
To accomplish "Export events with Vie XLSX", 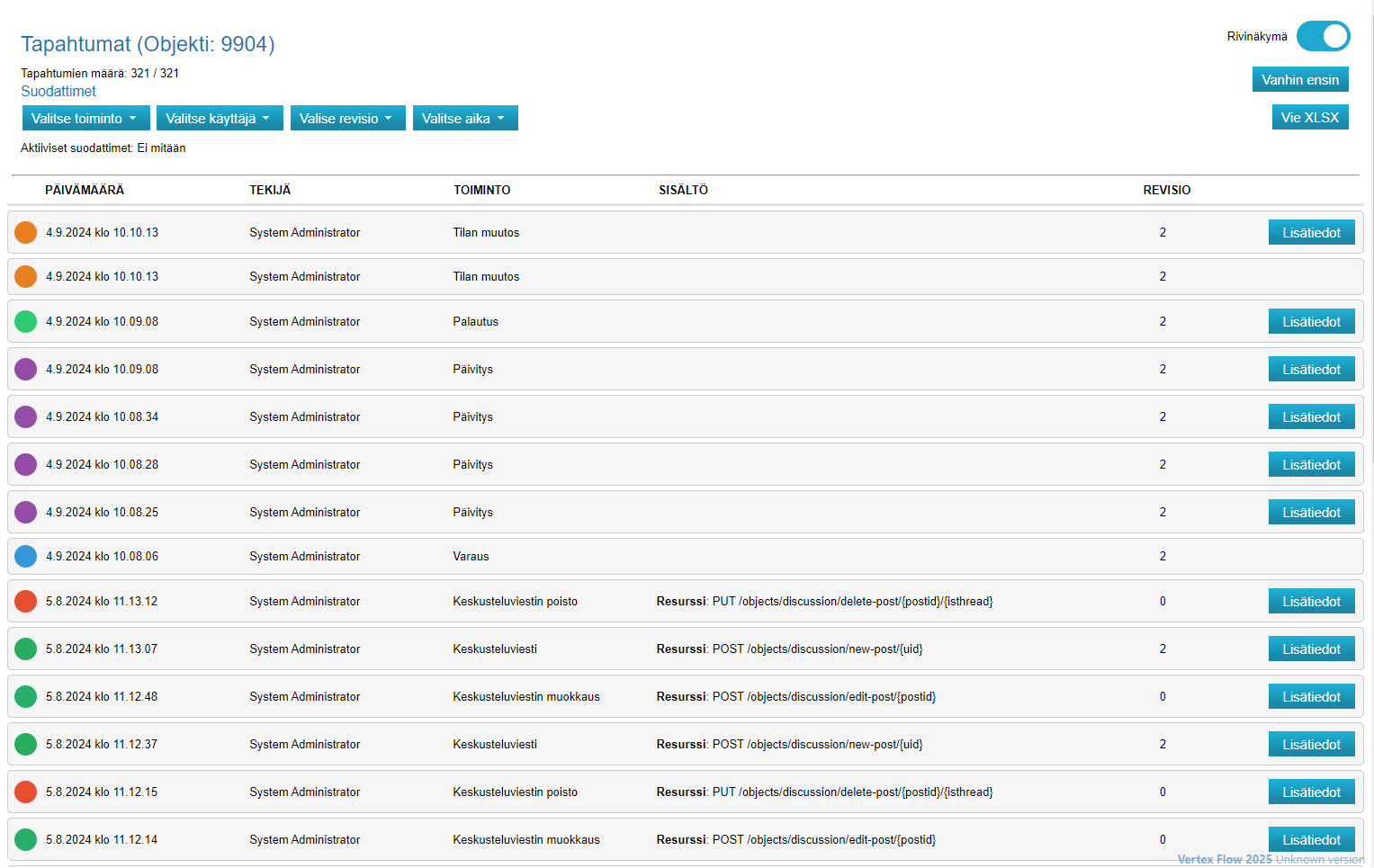I will pos(1309,117).
